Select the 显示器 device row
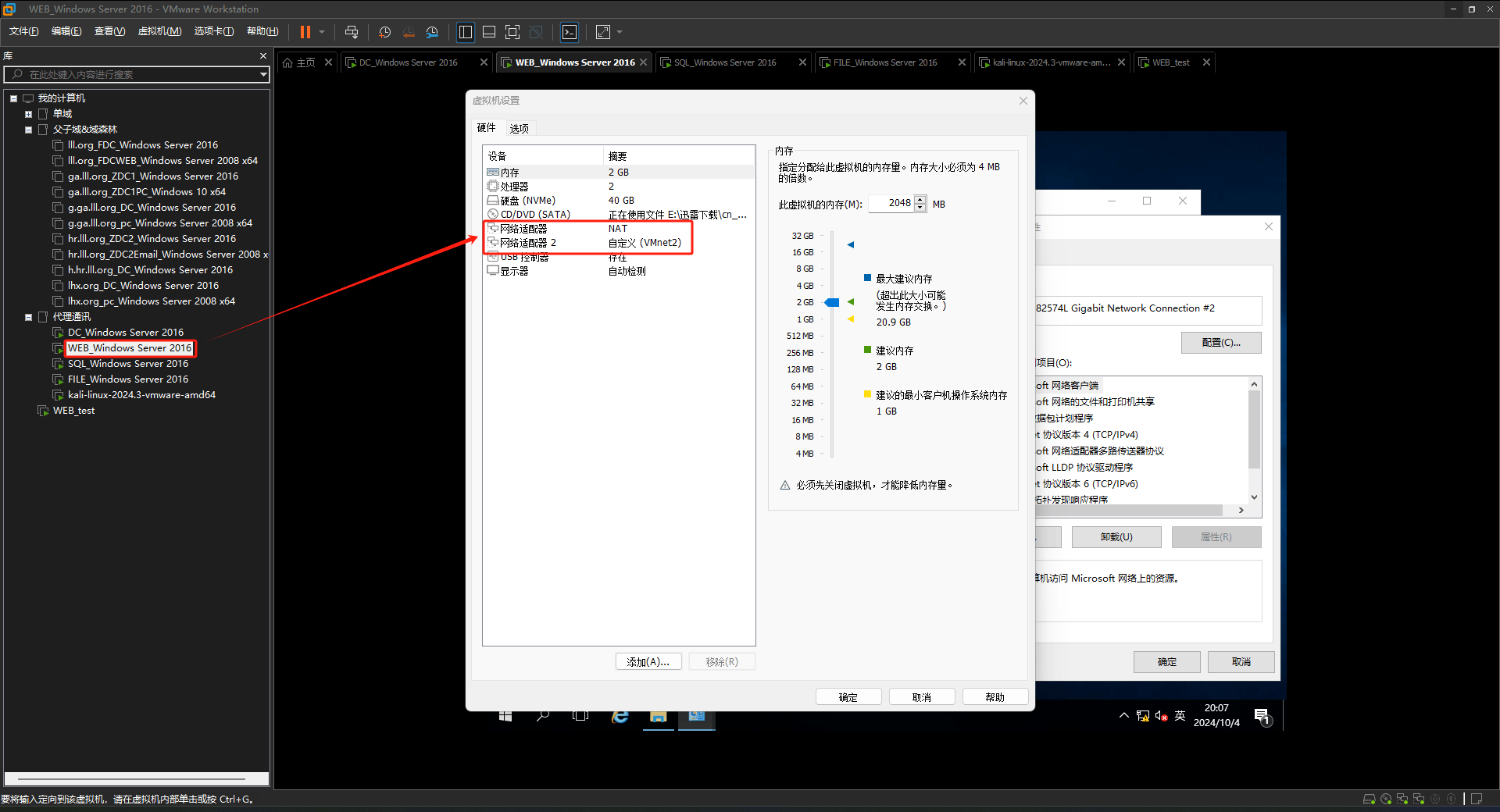Image resolution: width=1500 pixels, height=812 pixels. click(x=619, y=271)
